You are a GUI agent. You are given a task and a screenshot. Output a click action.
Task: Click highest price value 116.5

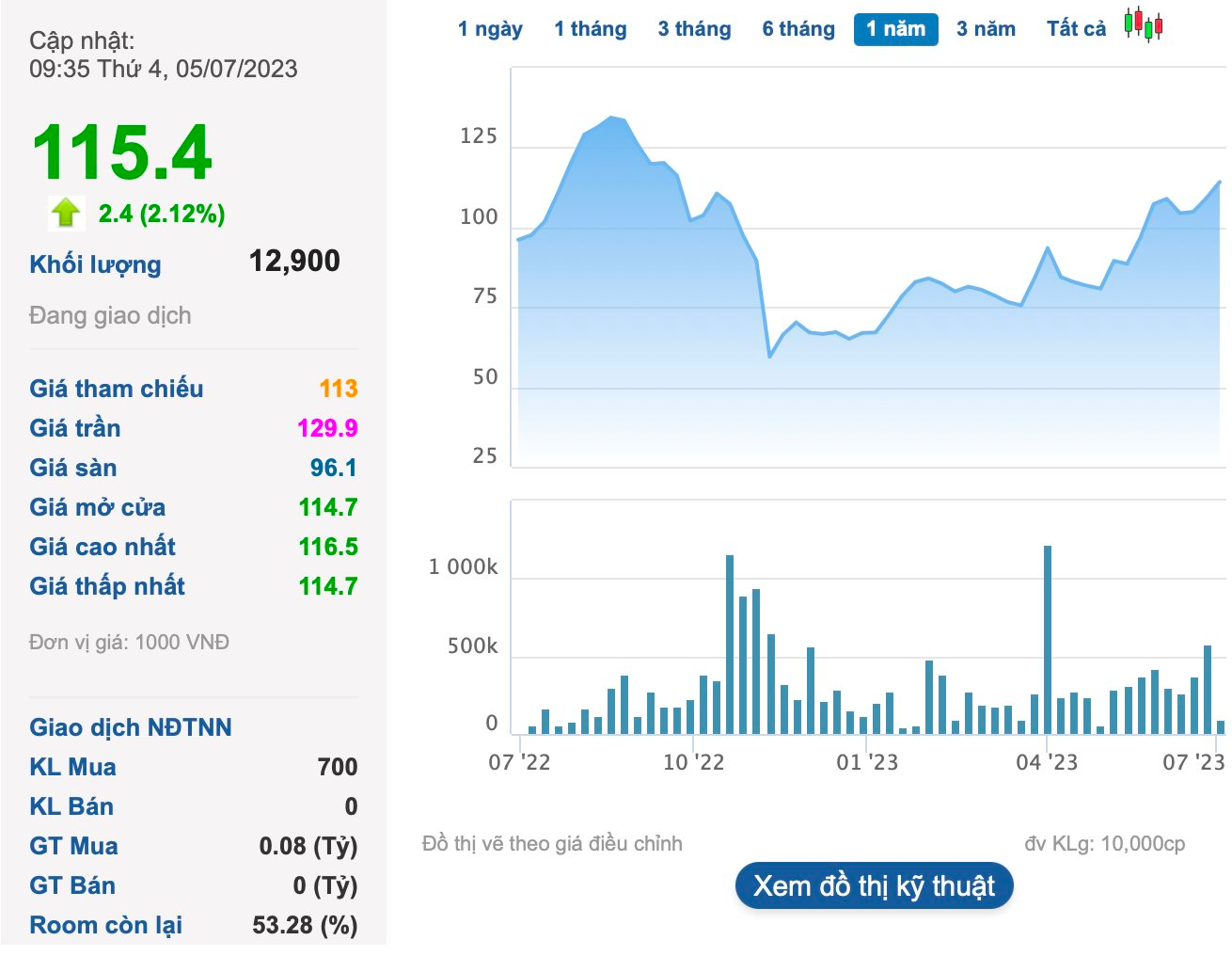328,547
